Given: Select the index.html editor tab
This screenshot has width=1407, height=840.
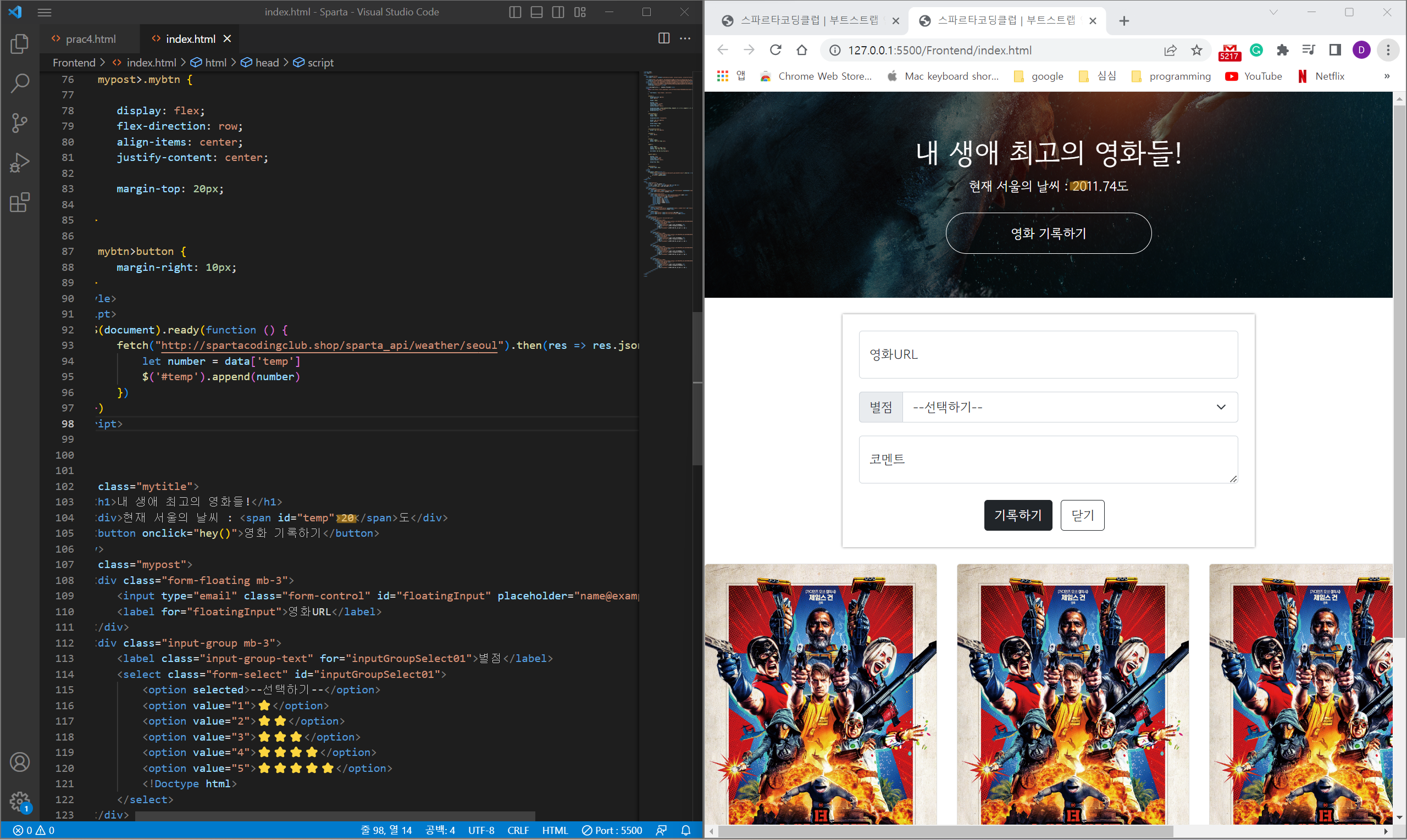Looking at the screenshot, I should pyautogui.click(x=190, y=38).
